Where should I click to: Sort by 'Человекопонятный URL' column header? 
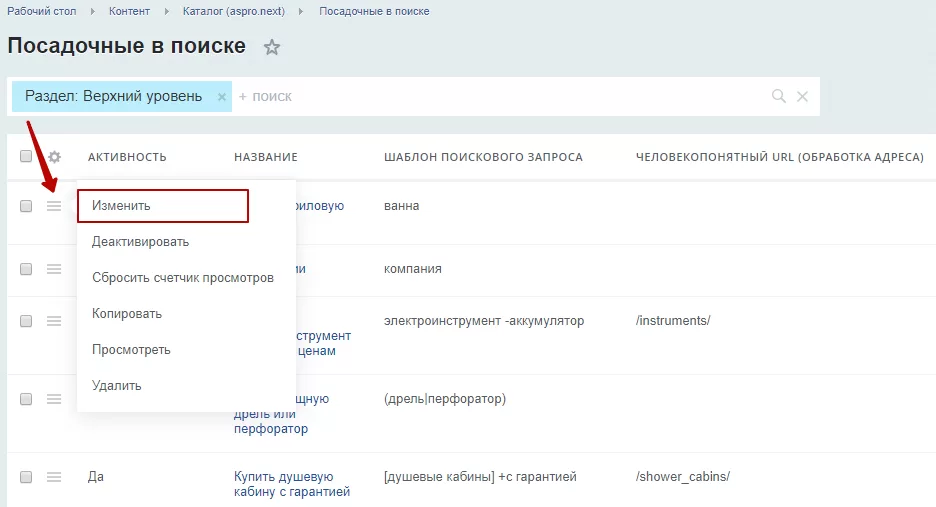point(780,157)
